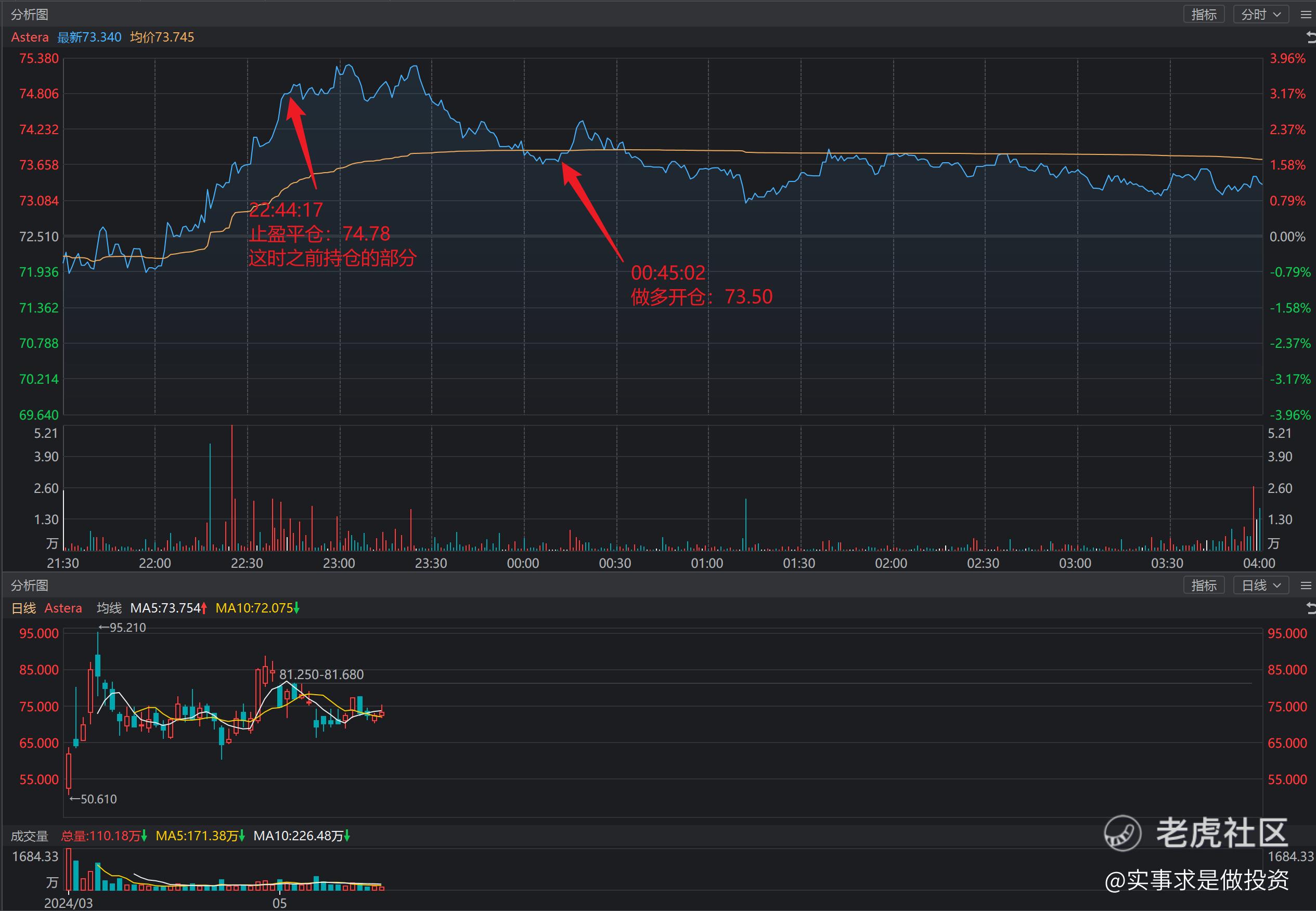Open 指标 indicators in the daily K-line panel

1204,585
